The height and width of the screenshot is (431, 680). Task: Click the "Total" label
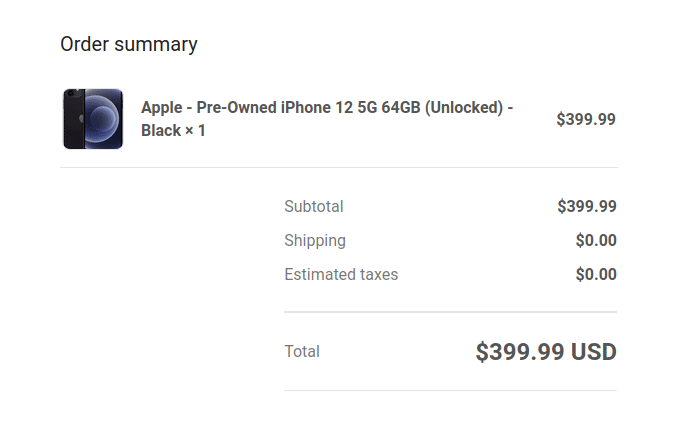(302, 352)
